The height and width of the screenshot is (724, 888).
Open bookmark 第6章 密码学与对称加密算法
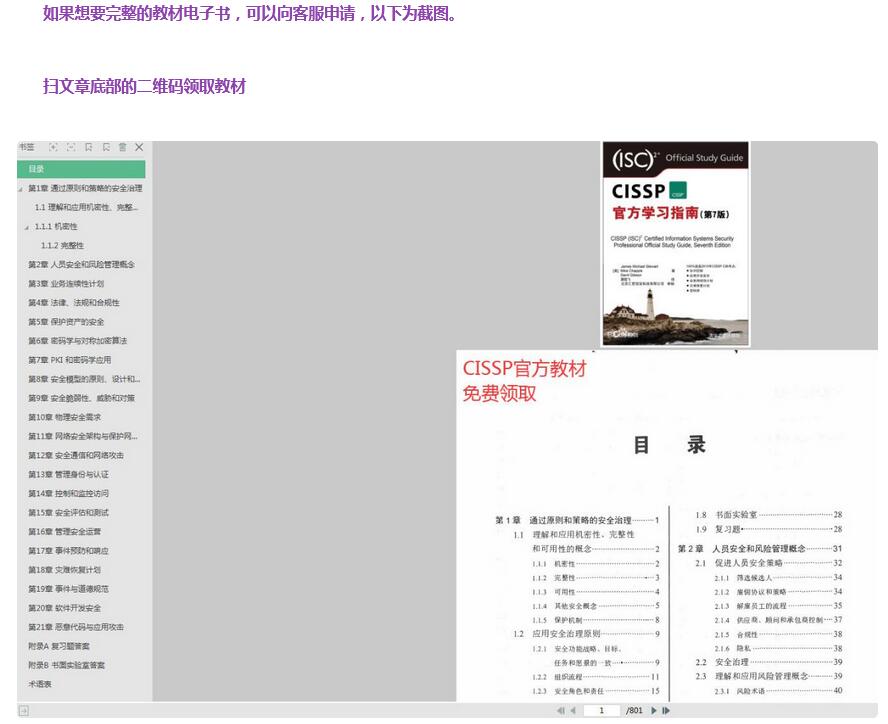pyautogui.click(x=78, y=341)
